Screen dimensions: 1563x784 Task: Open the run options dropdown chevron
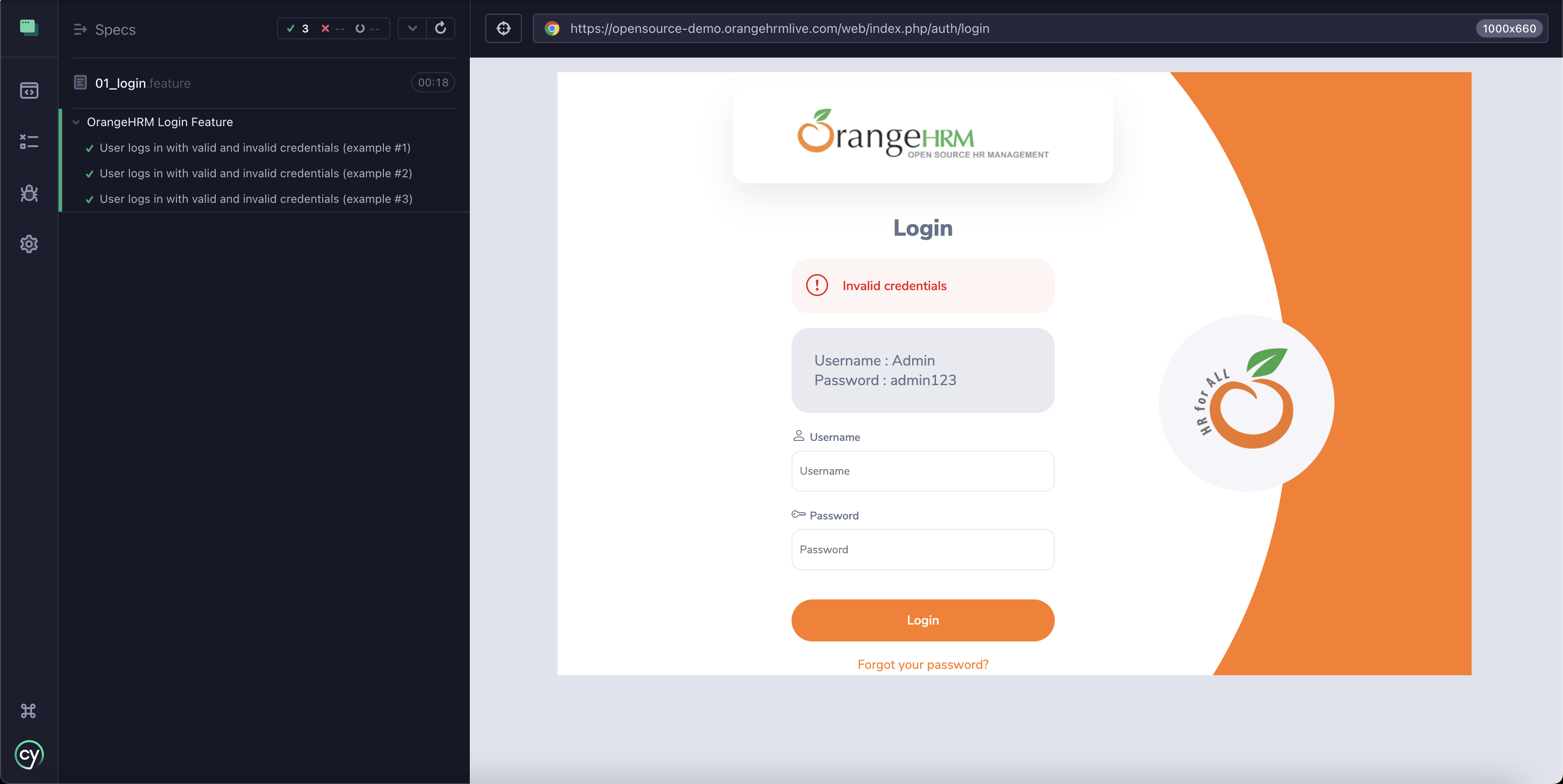click(412, 28)
